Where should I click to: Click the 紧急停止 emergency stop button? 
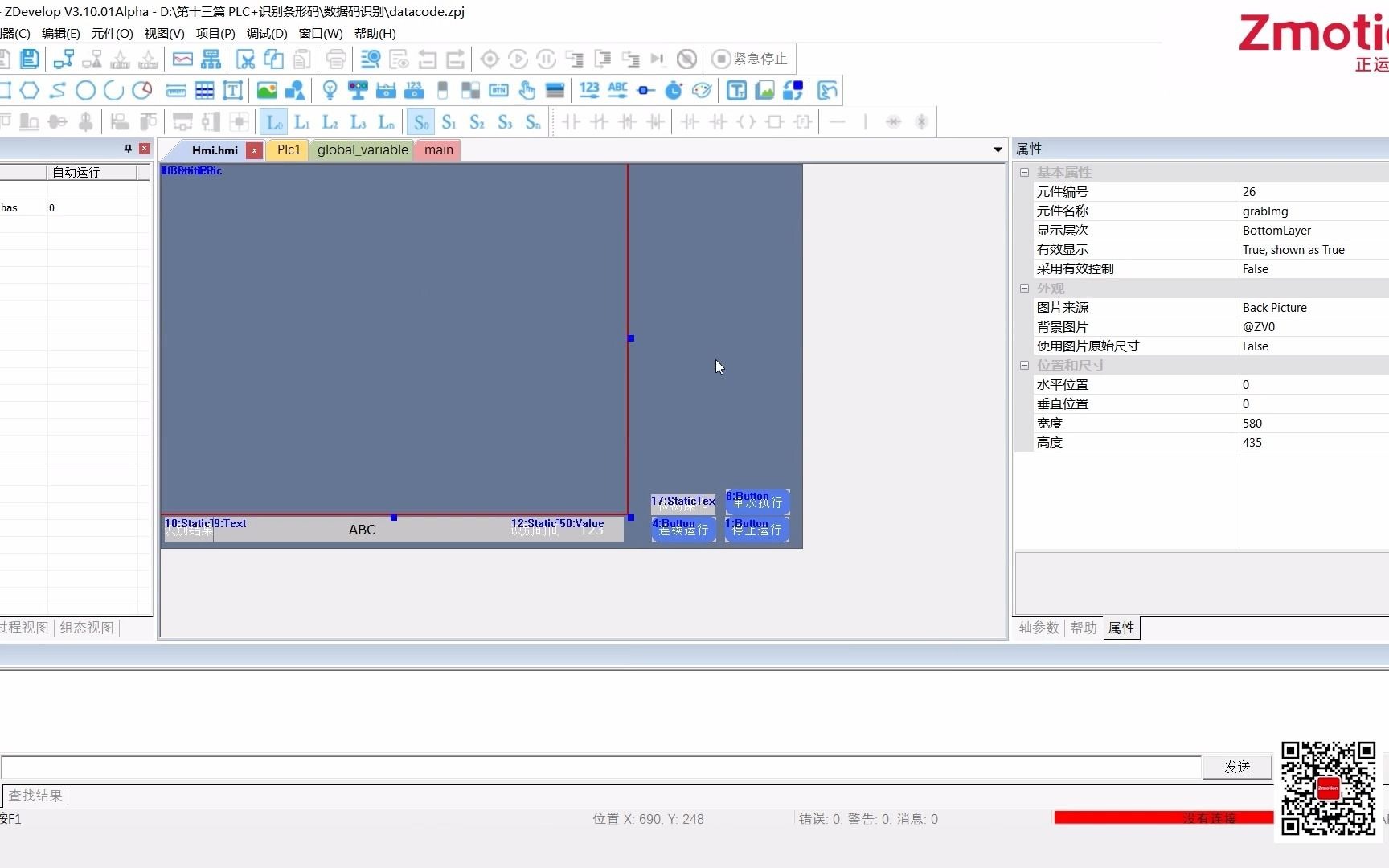pyautogui.click(x=750, y=59)
